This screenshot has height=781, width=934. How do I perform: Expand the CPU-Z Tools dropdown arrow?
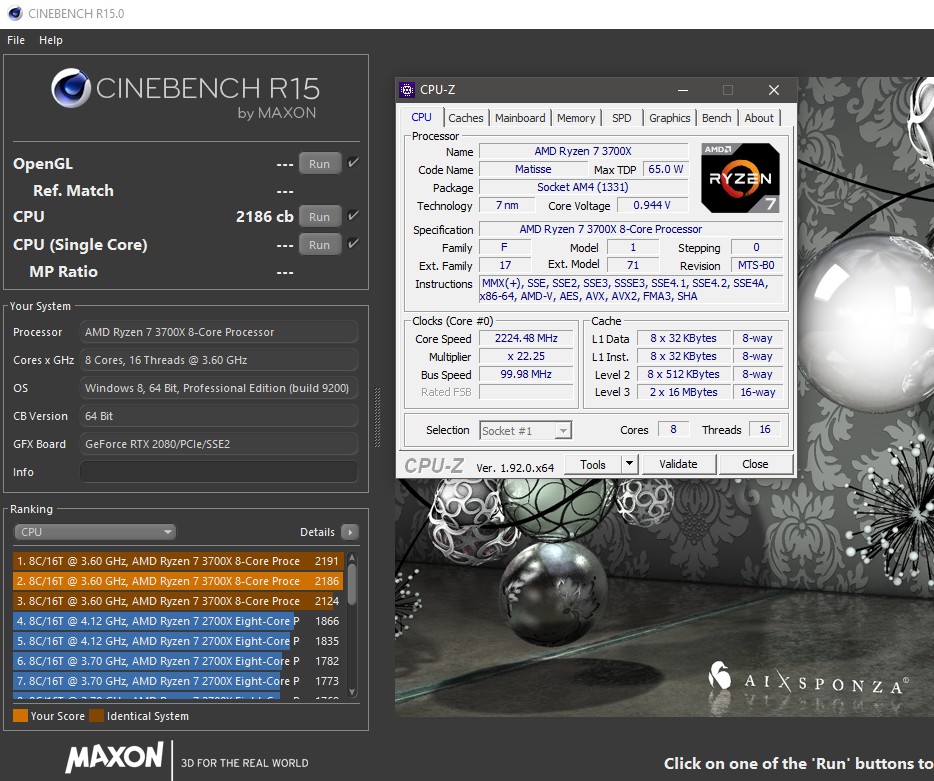coord(630,463)
